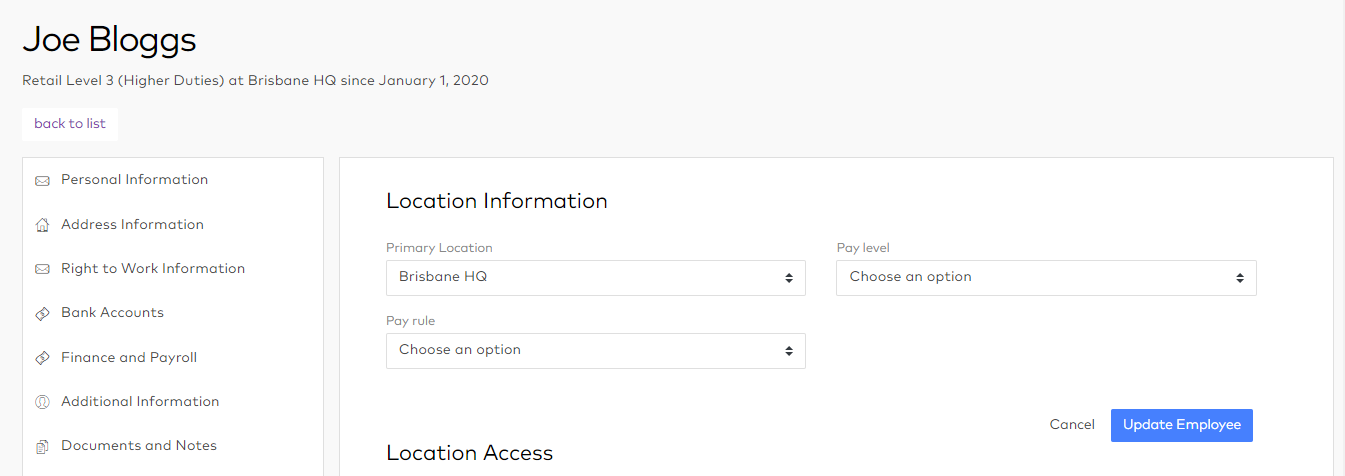The height and width of the screenshot is (476, 1345).
Task: Click the document icon beside Documents and Notes
Action: coord(42,446)
